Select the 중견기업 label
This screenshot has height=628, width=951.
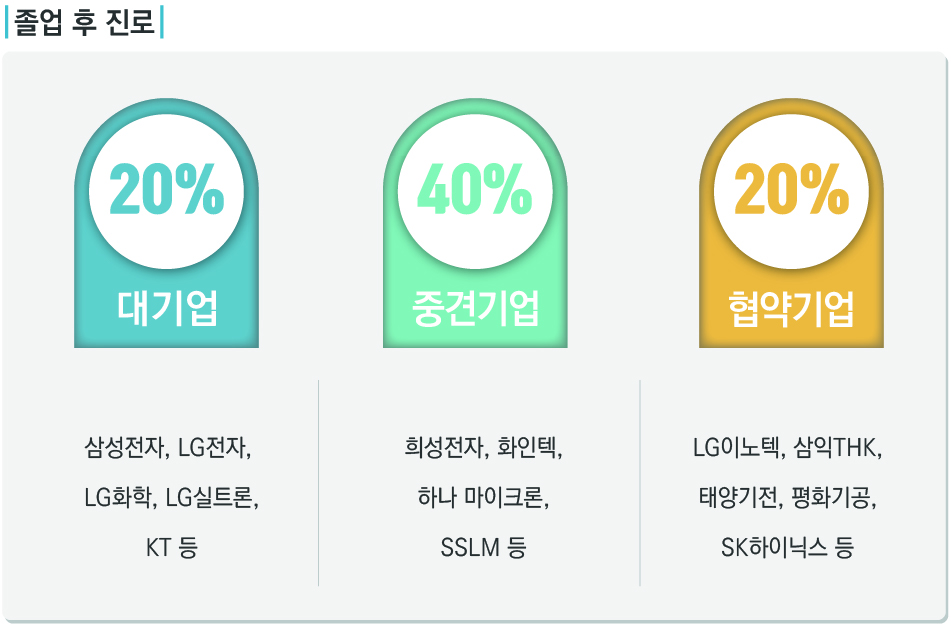pos(476,308)
